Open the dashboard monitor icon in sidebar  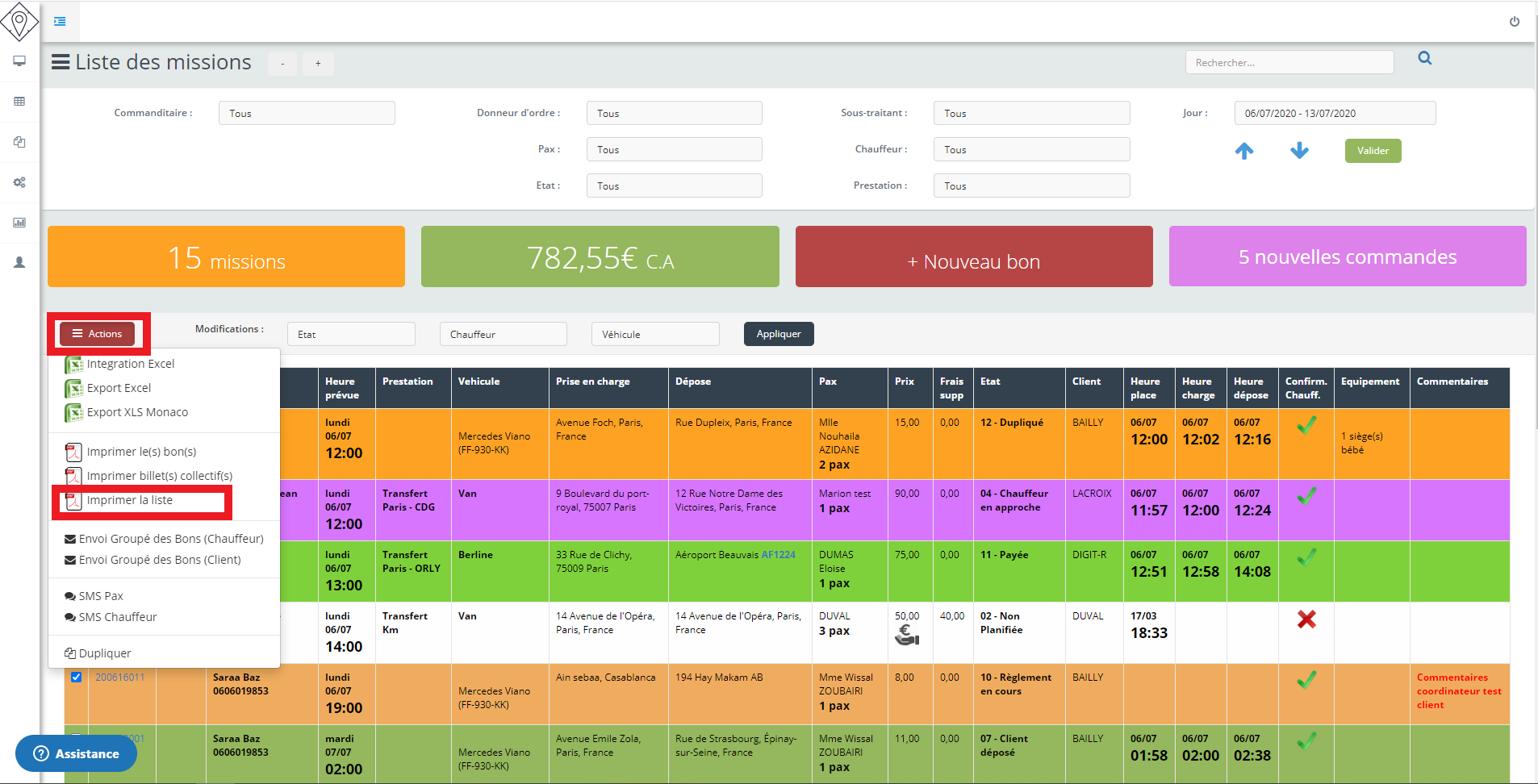pyautogui.click(x=19, y=61)
